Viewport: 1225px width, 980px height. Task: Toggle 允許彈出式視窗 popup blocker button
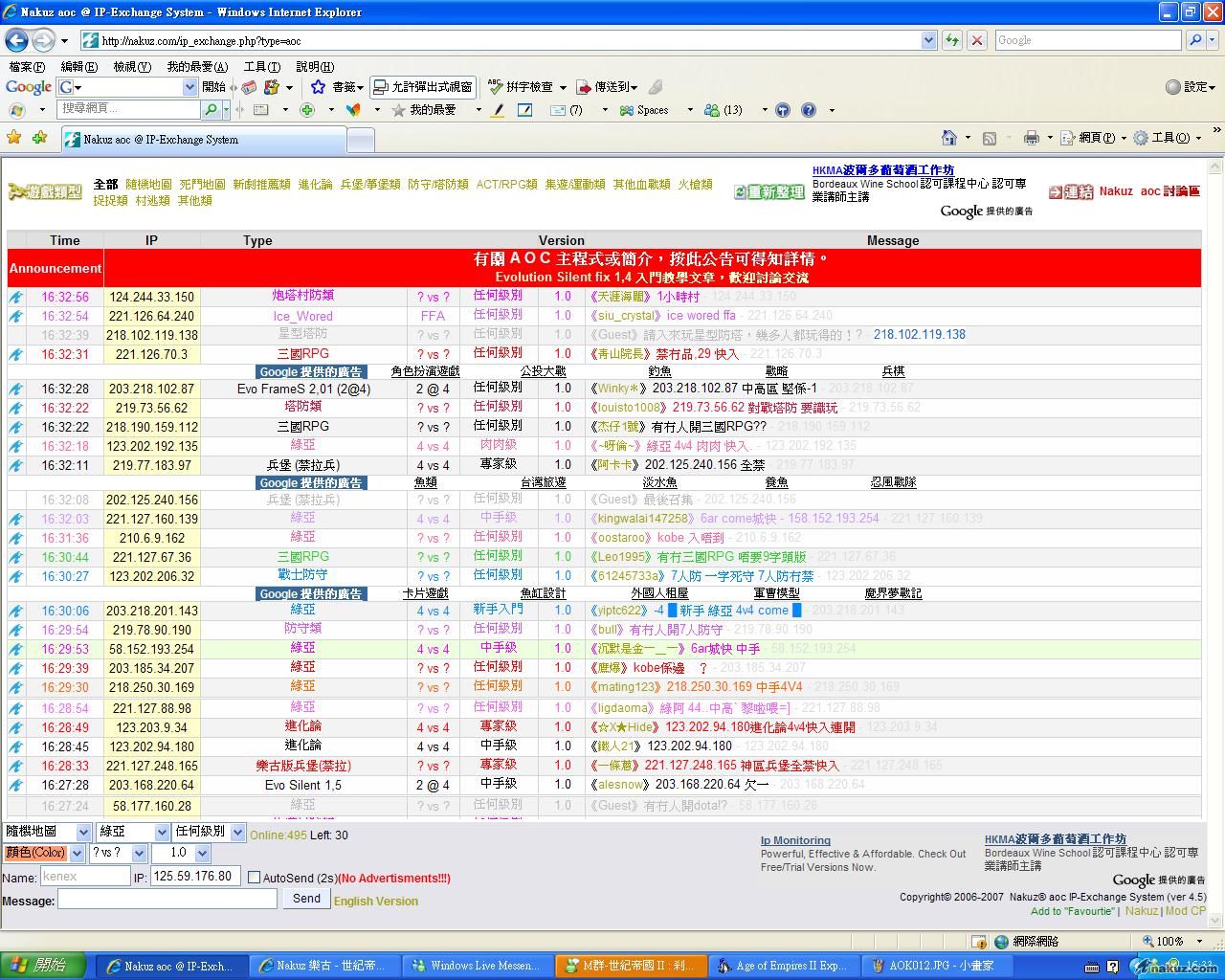click(422, 87)
